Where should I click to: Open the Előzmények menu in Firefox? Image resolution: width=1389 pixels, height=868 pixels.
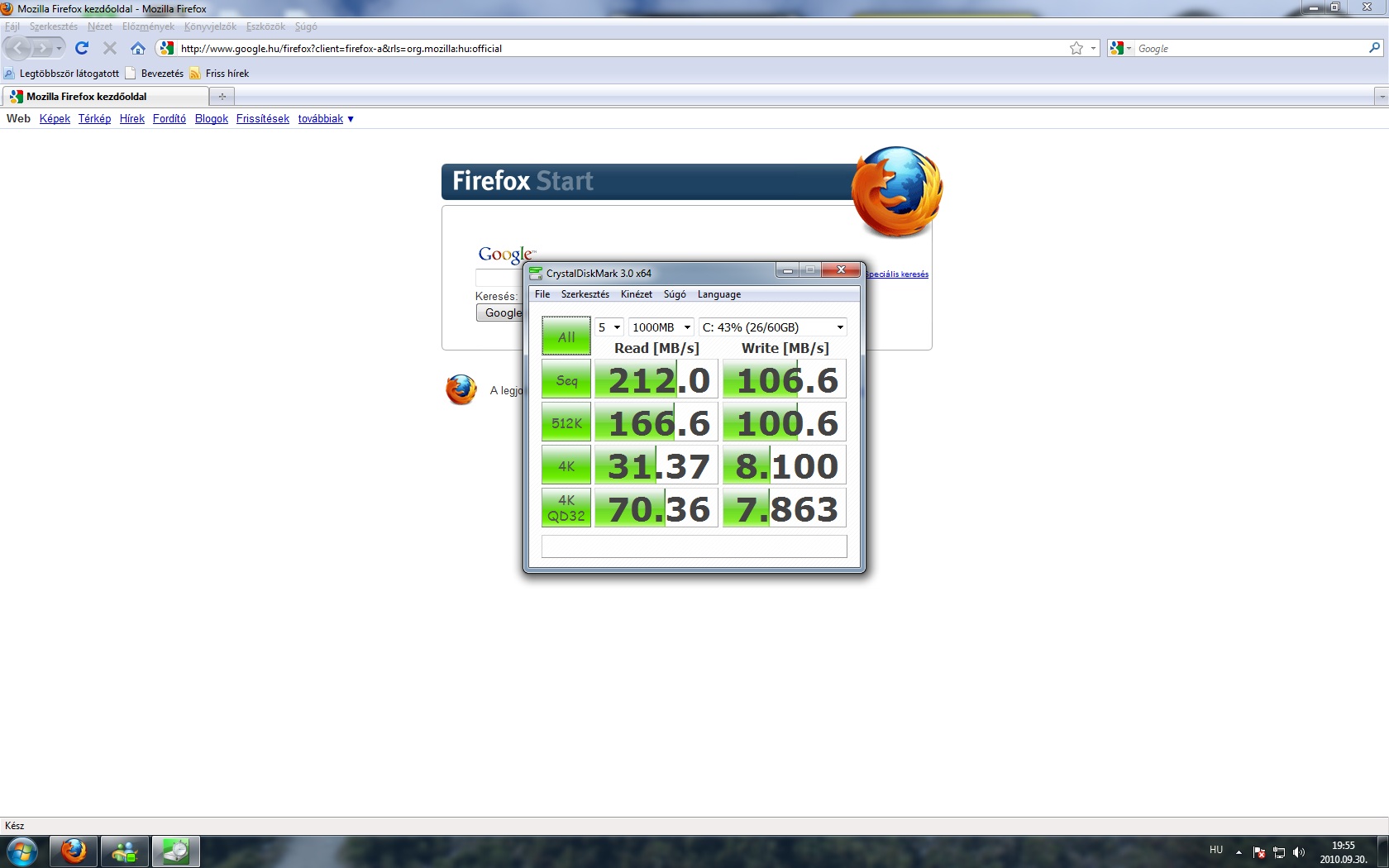pos(149,26)
